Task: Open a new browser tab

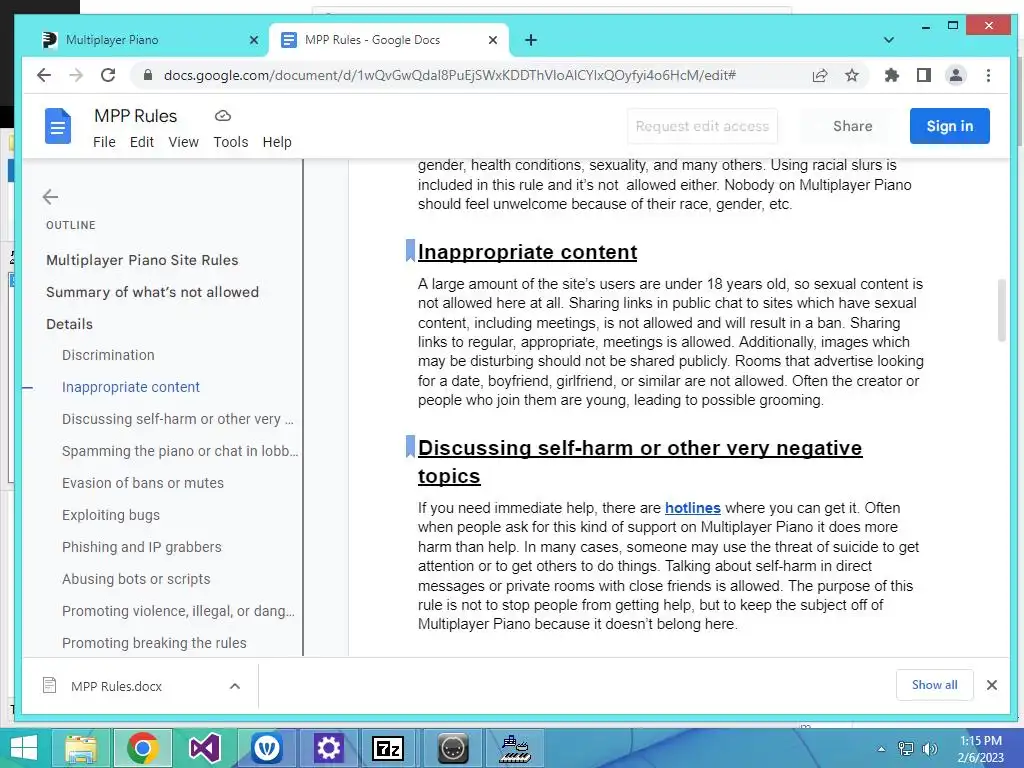Action: 531,40
